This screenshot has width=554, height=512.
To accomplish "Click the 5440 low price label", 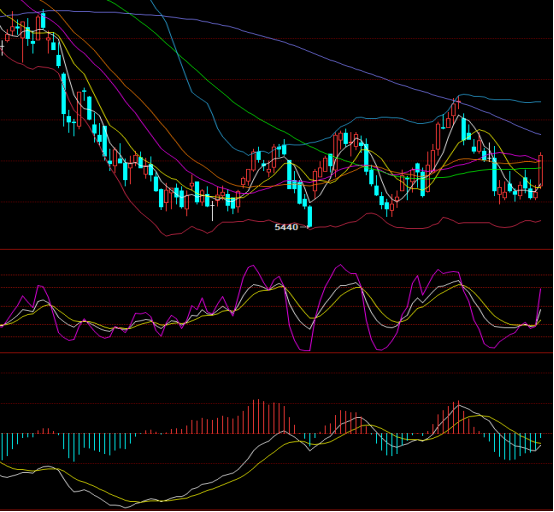I will pyautogui.click(x=286, y=227).
